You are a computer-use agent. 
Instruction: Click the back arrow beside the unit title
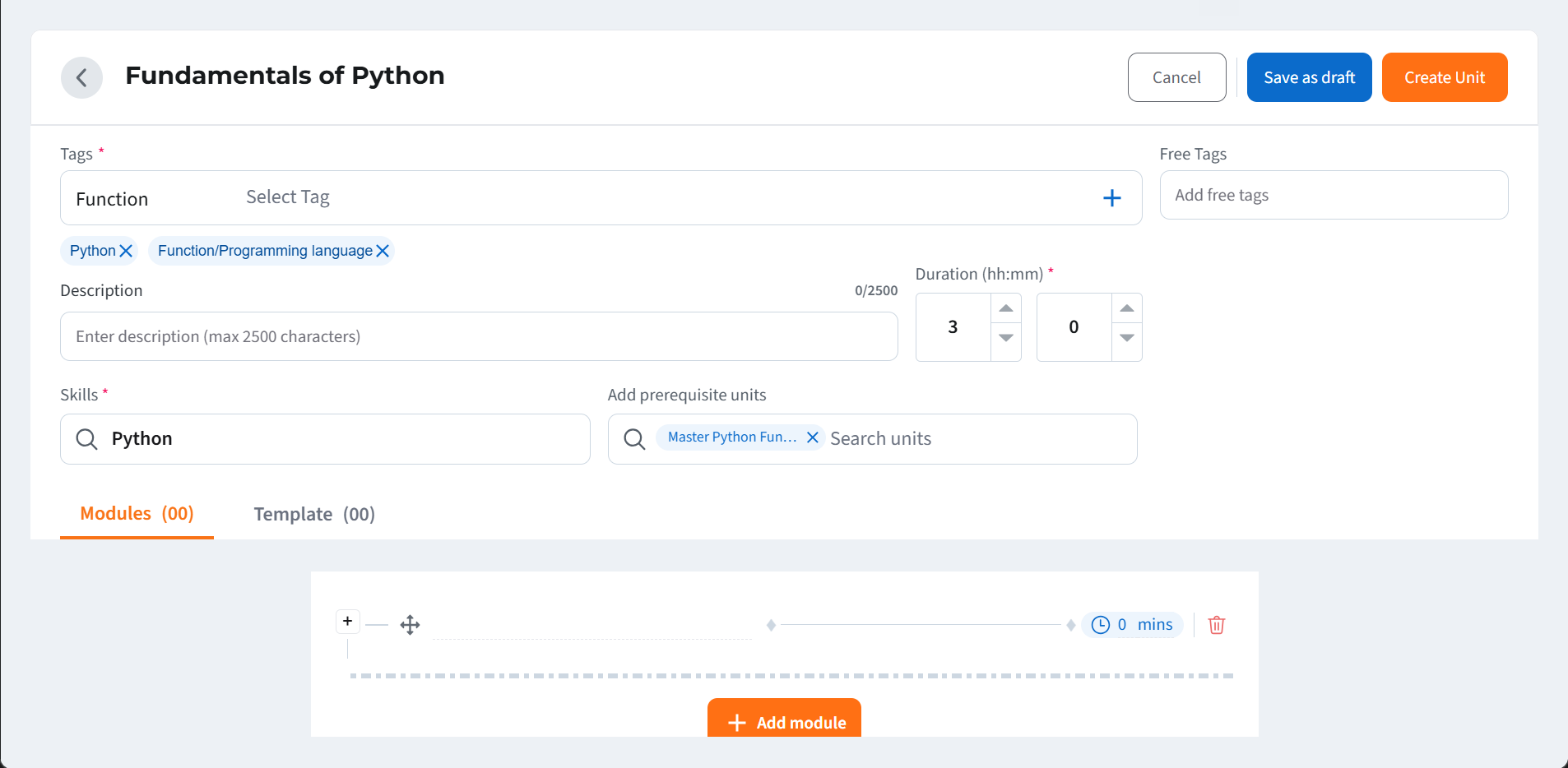tap(81, 78)
